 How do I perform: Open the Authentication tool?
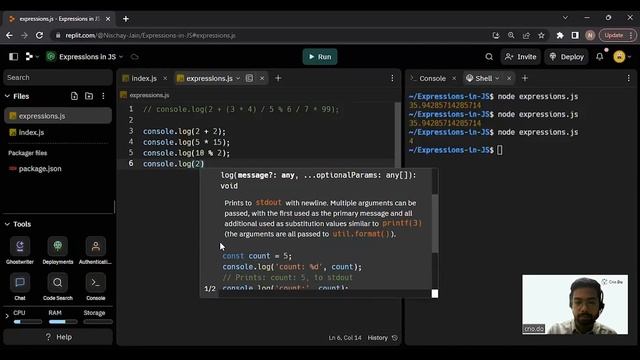point(96,250)
